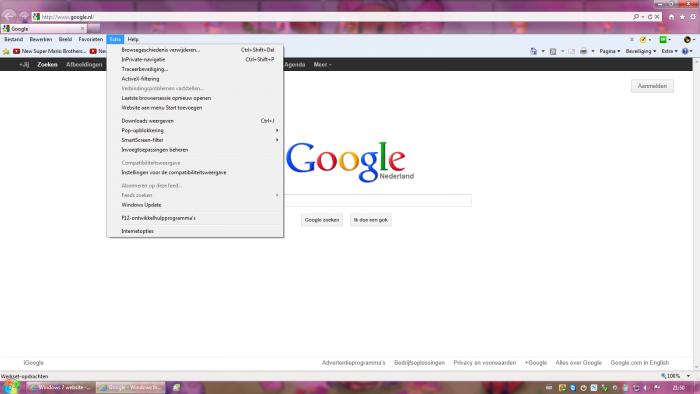Click the Google search input field

378,200
